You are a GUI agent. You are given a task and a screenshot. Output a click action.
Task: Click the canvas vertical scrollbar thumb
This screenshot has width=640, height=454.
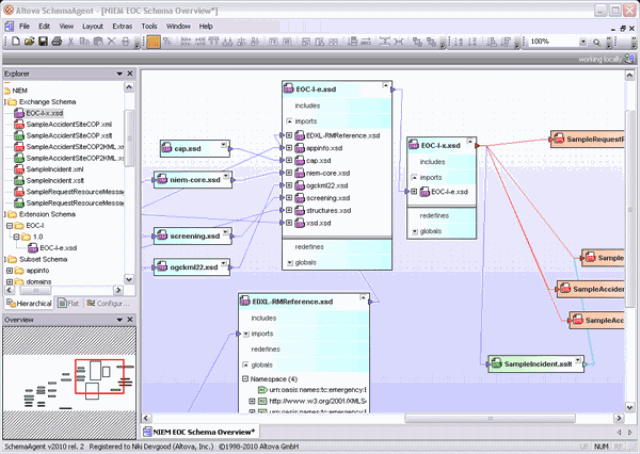tap(630, 211)
